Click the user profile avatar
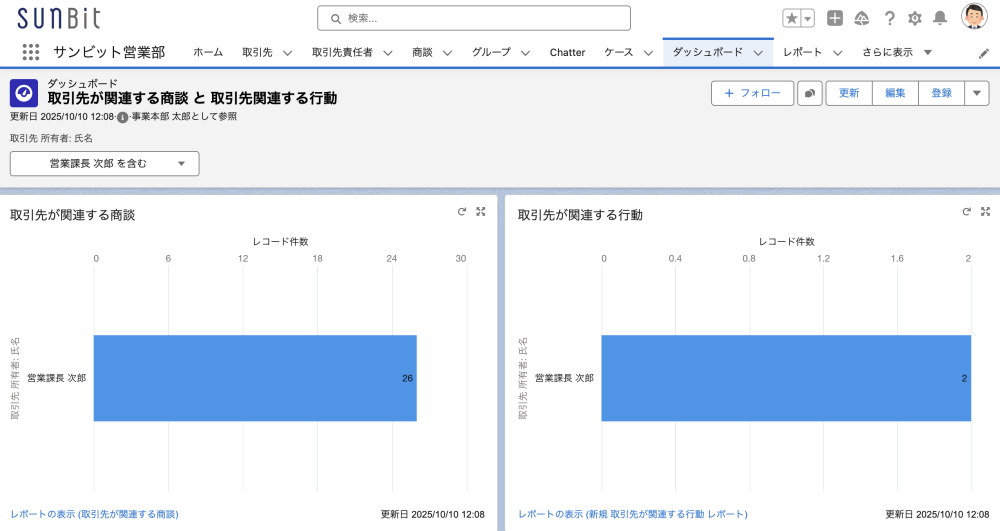Image resolution: width=1000 pixels, height=531 pixels. click(x=974, y=17)
